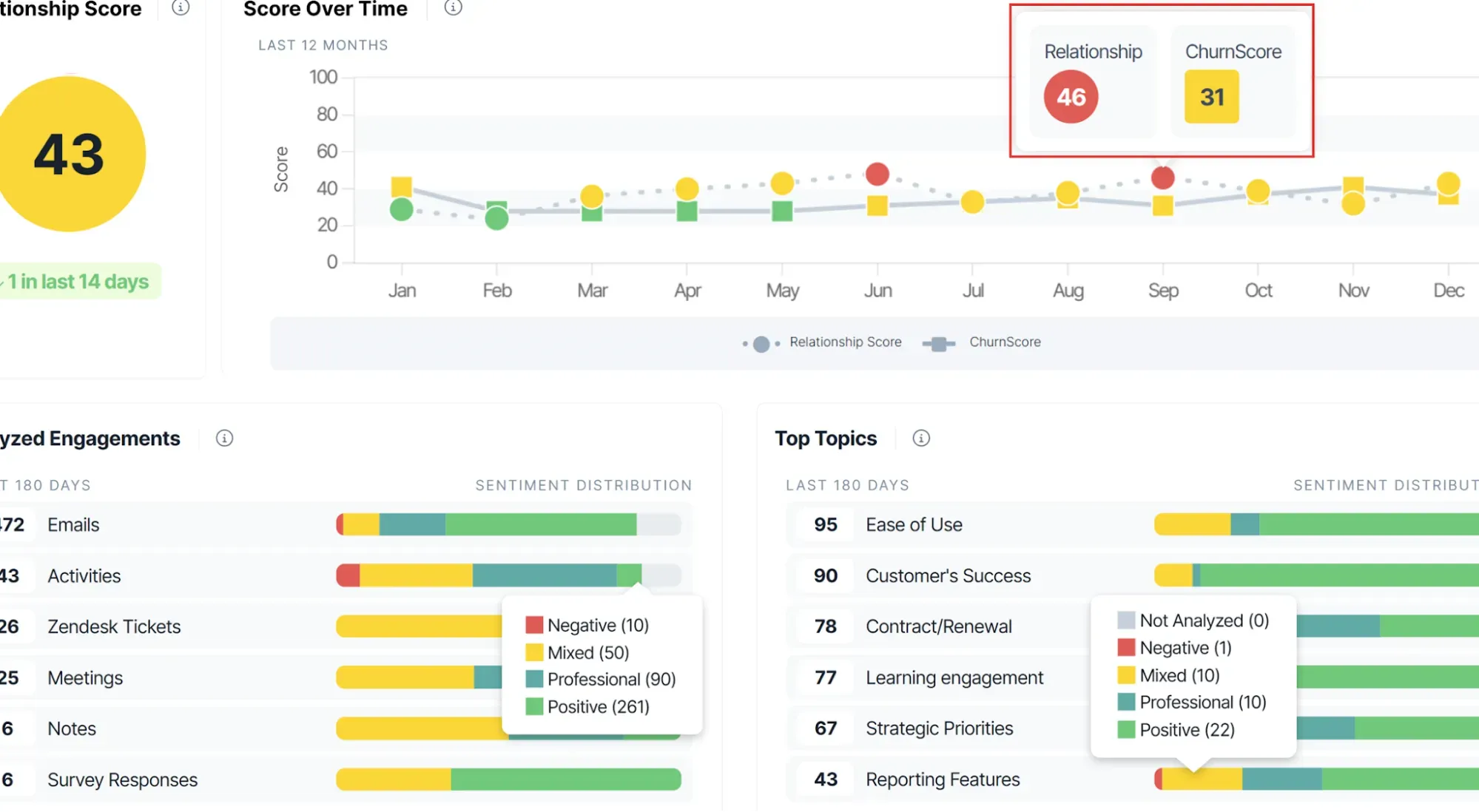The height and width of the screenshot is (812, 1479).
Task: Click the Emails sentiment distribution bar
Action: pos(508,524)
